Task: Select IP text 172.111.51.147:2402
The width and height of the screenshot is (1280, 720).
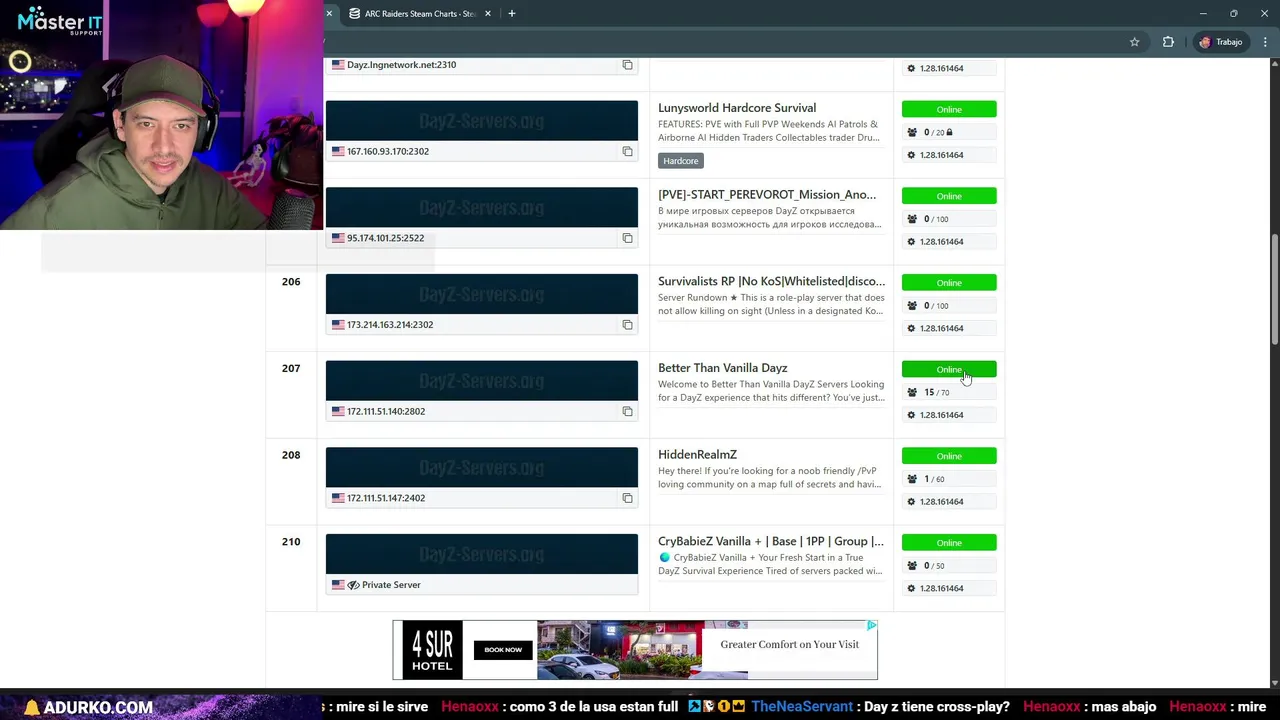Action: click(386, 498)
